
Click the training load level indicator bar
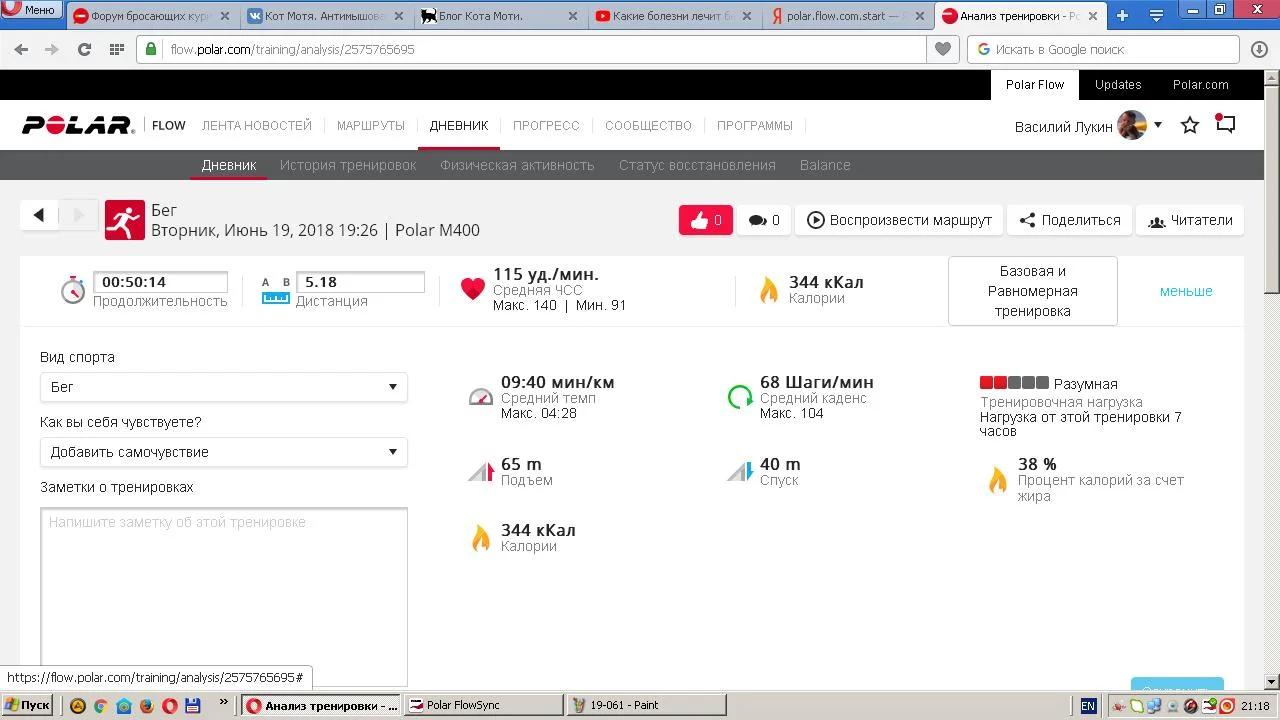click(x=1014, y=383)
